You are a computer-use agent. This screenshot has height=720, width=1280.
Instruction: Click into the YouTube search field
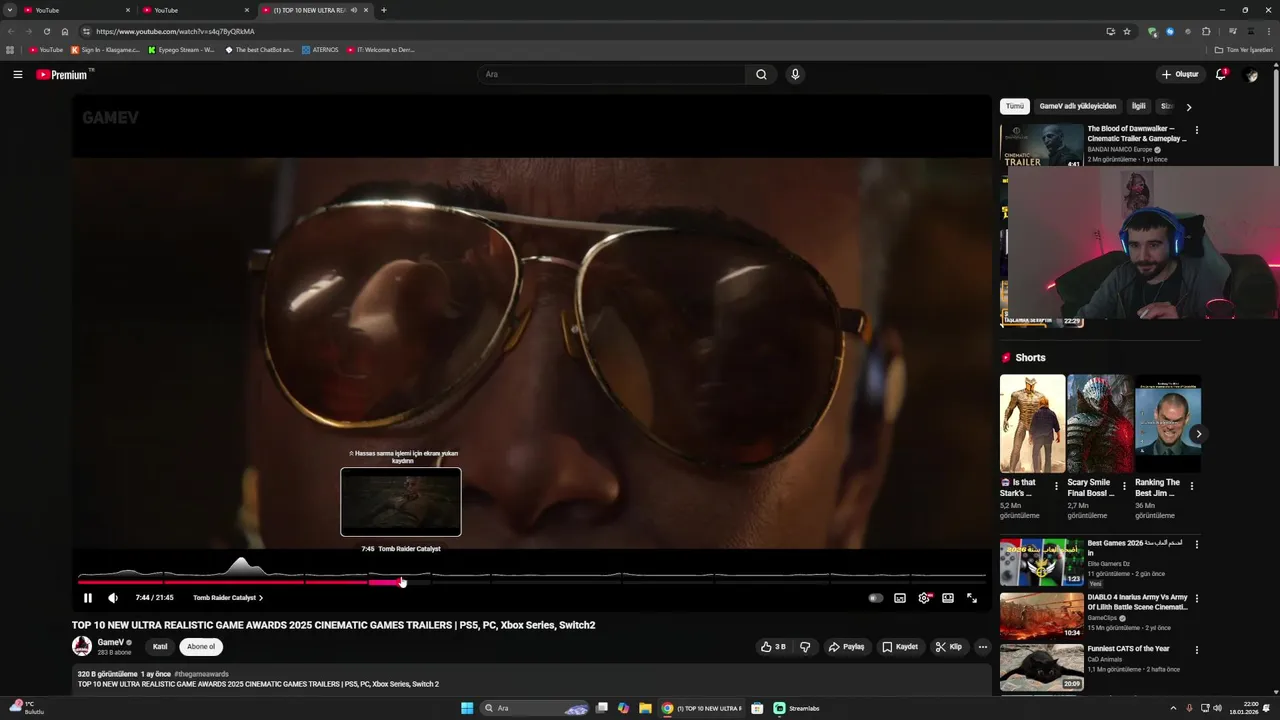coord(612,74)
